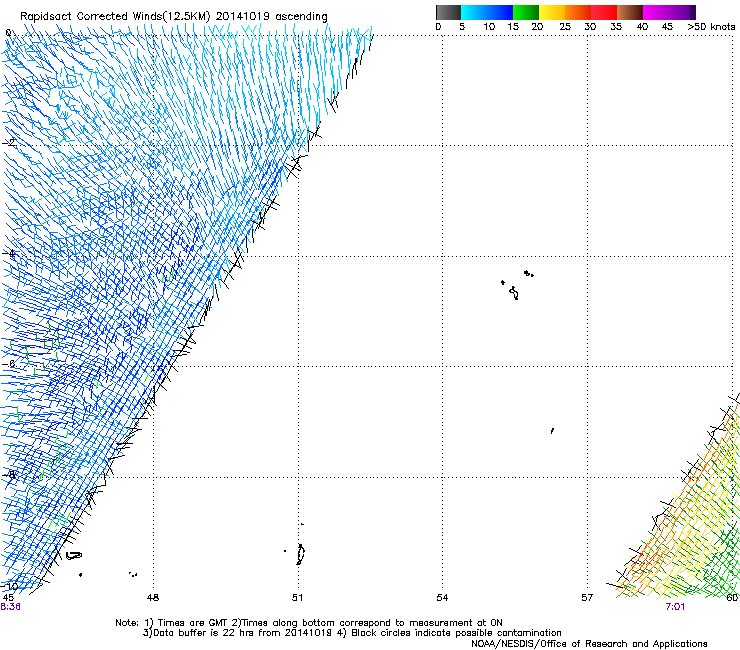Click the small island outline near 56°E, 7°S
Image resolution: width=740 pixels, height=650 pixels.
[x=552, y=431]
